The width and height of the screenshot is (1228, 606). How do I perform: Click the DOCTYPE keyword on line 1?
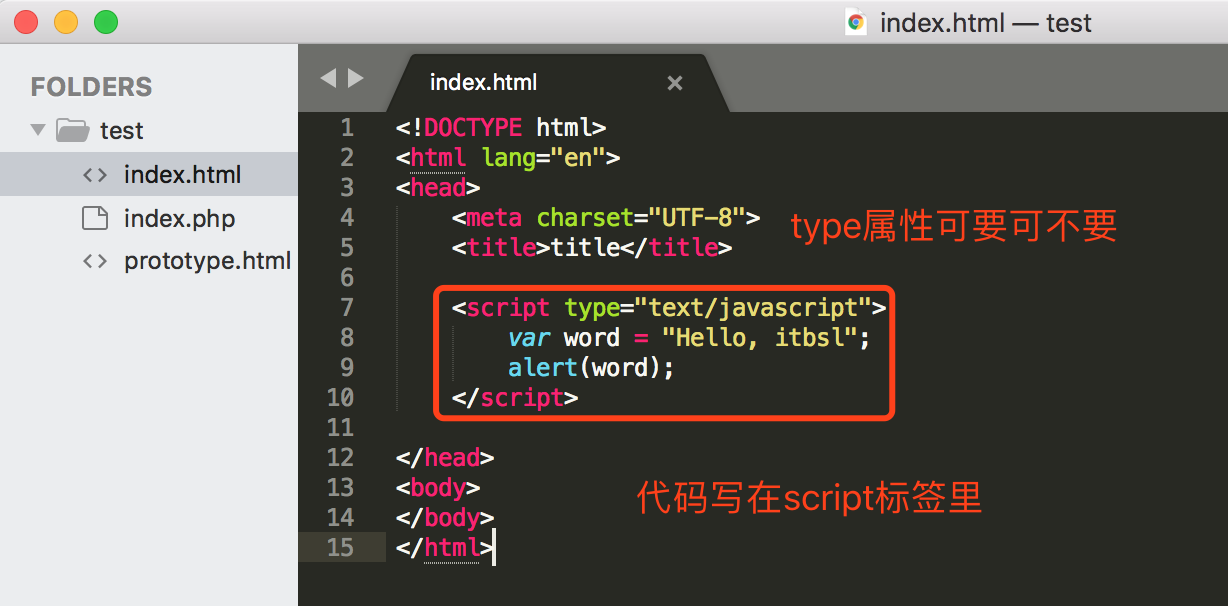pyautogui.click(x=473, y=127)
